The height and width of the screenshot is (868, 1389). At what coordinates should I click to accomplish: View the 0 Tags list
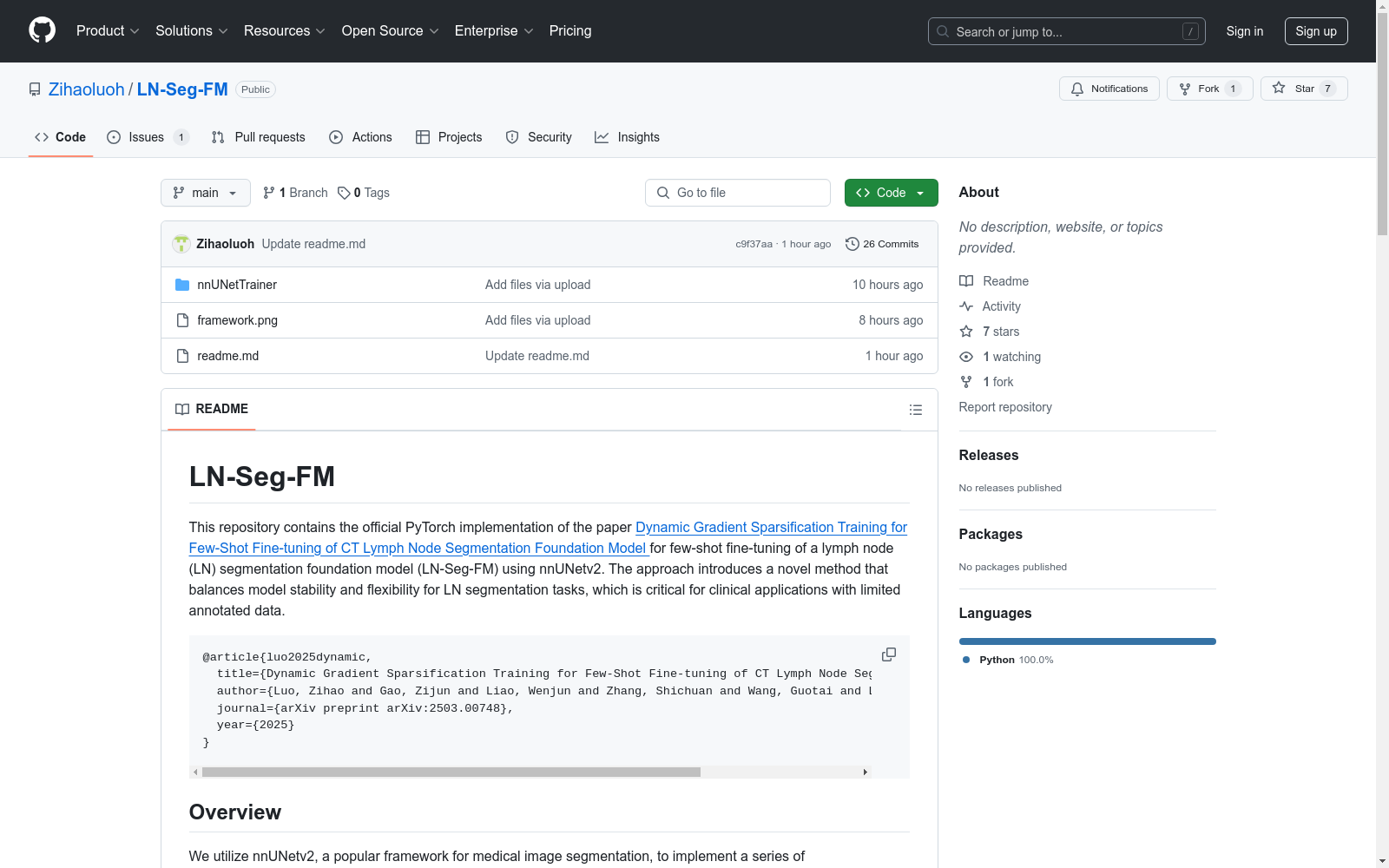point(364,193)
